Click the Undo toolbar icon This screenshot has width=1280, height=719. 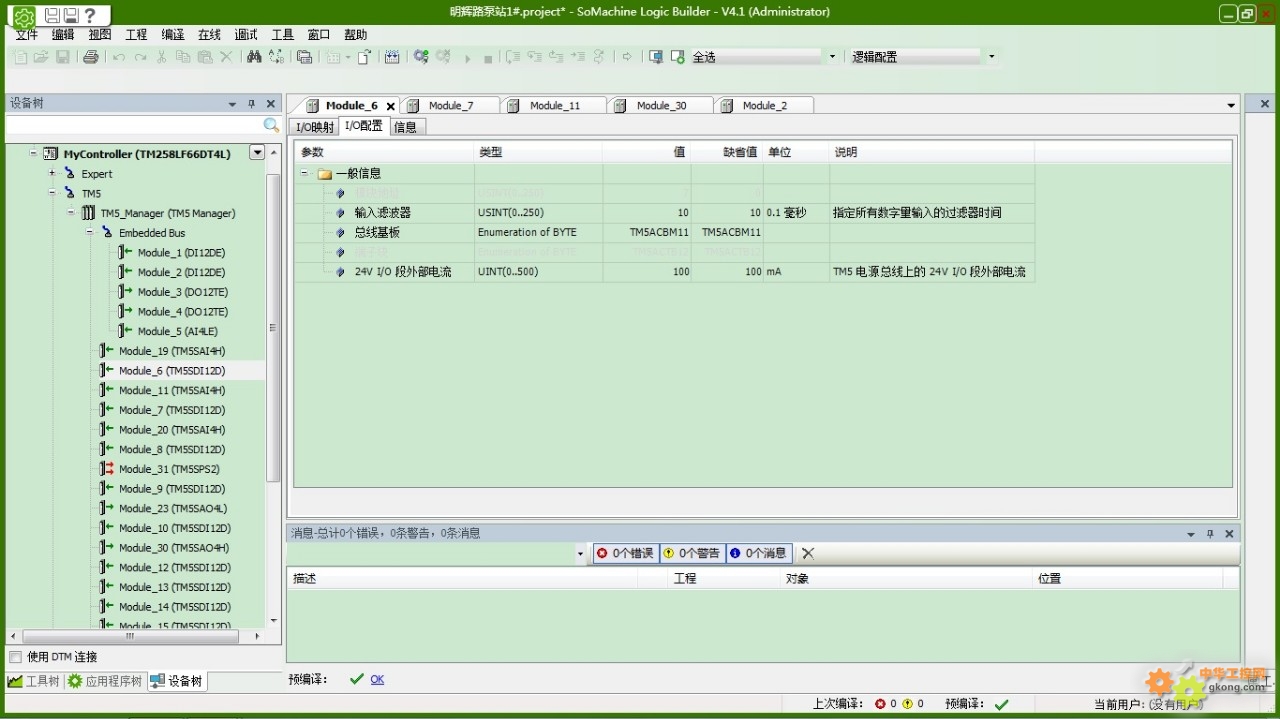[x=119, y=57]
